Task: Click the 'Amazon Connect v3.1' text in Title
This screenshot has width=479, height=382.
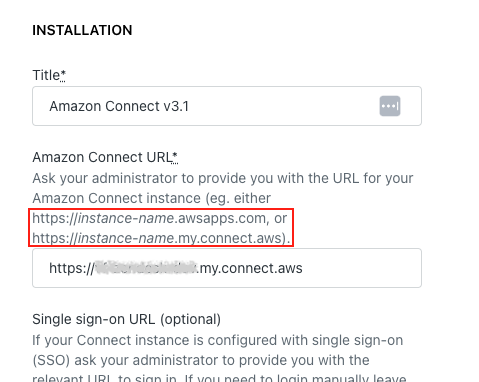Action: point(119,106)
